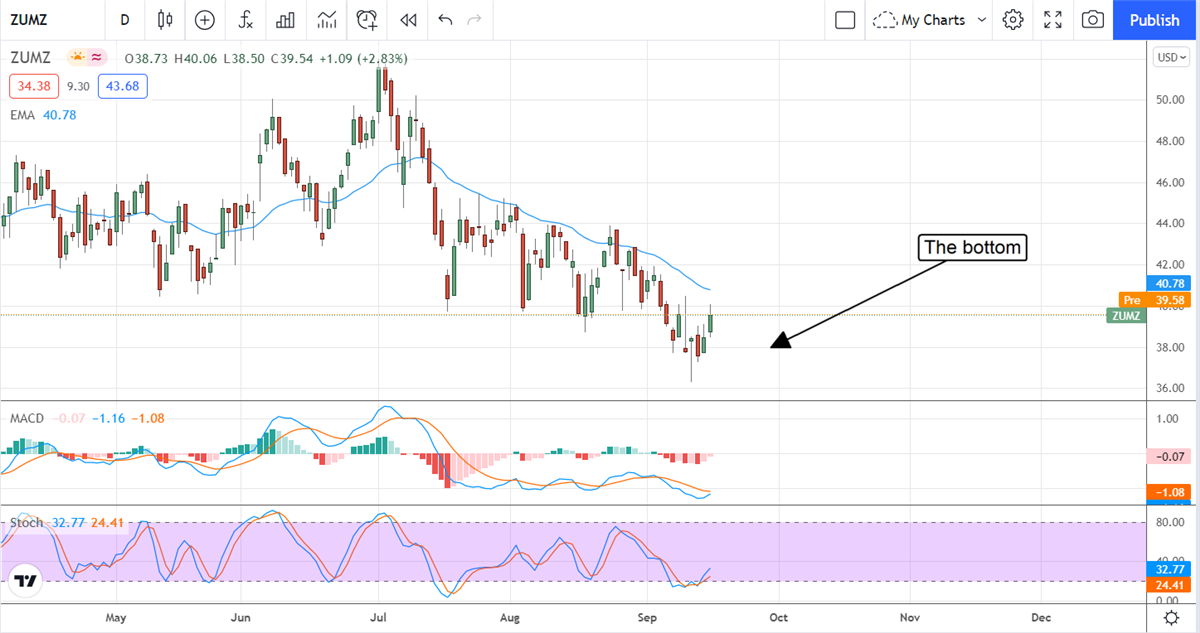Click the green ZUMZ price scale label
Viewport: 1200px width, 633px height.
tap(1127, 315)
